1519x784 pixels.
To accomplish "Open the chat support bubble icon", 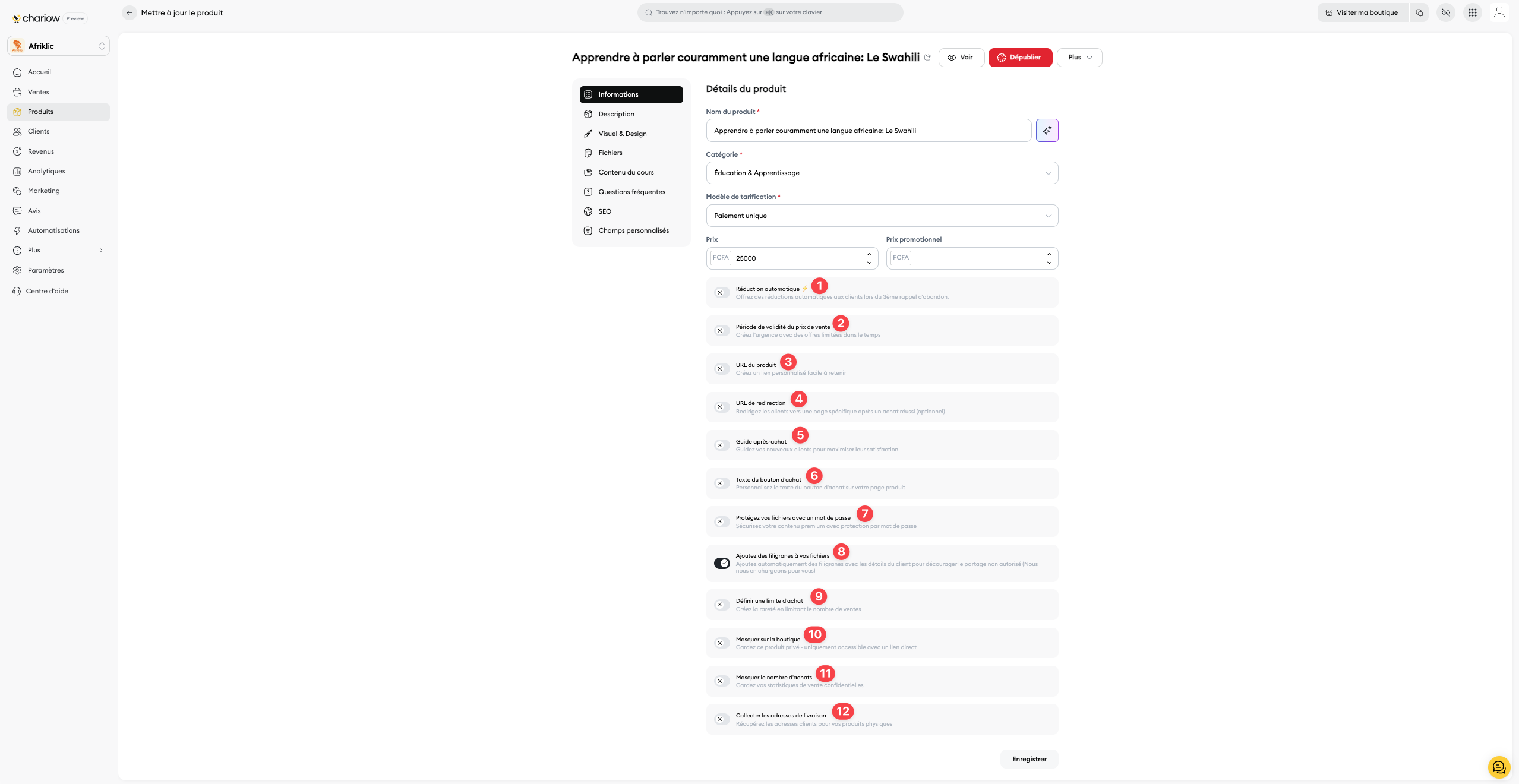I will 1499,767.
